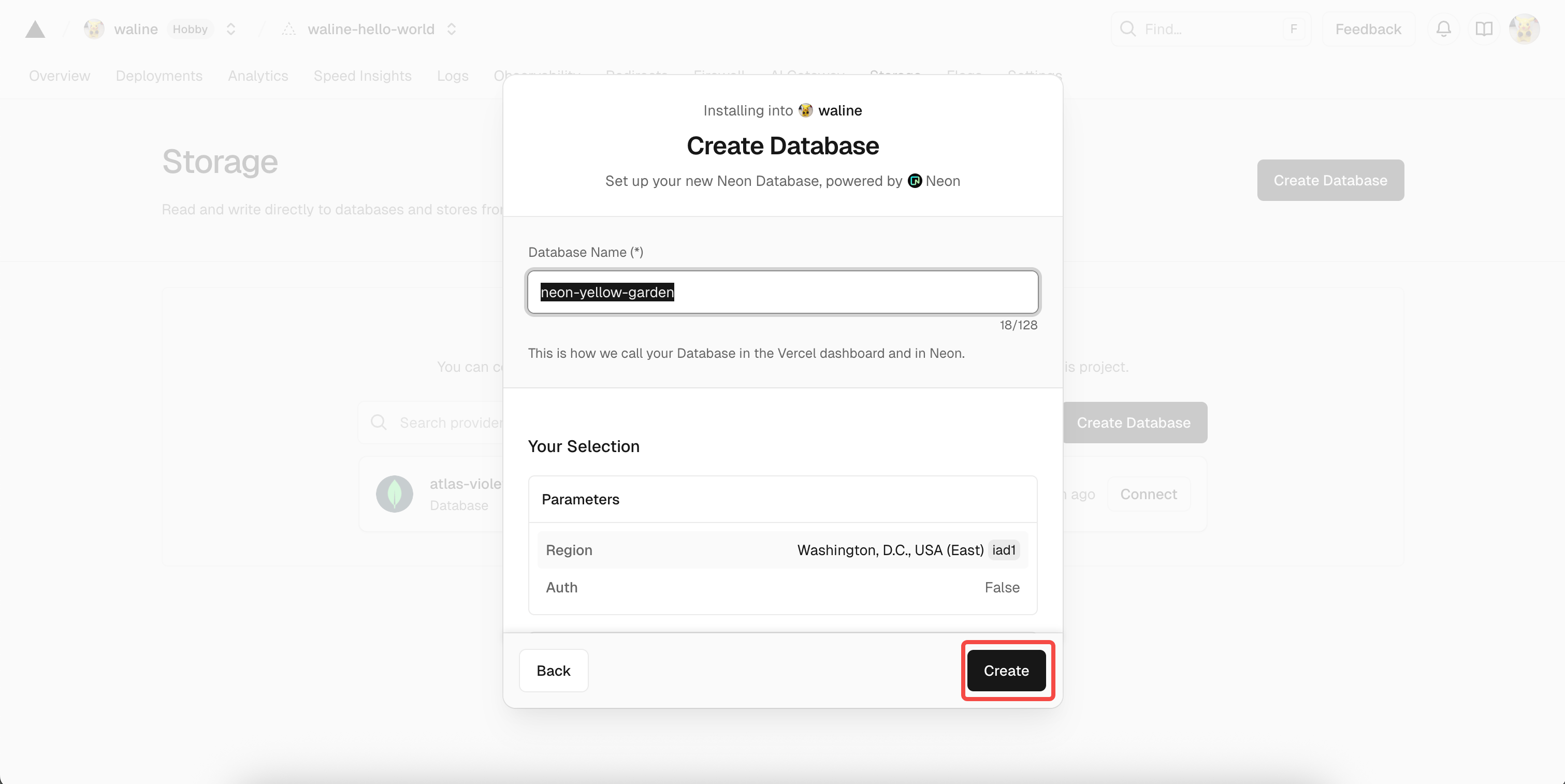Click the Neon logo in the dialog subtitle
Image resolution: width=1565 pixels, height=784 pixels.
[x=915, y=181]
